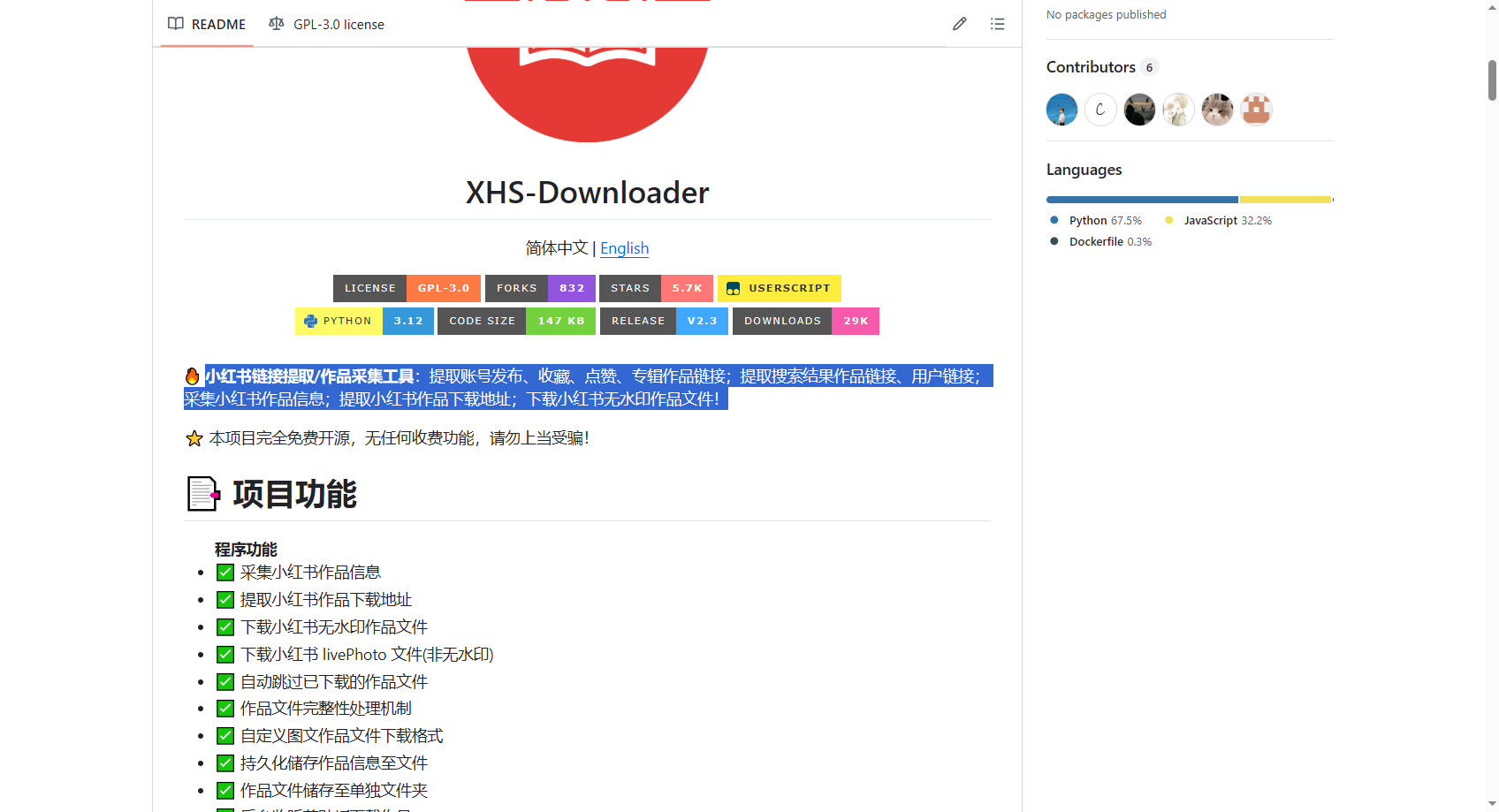The height and width of the screenshot is (812, 1499).
Task: Switch to the GPL-3.0 license tab
Action: pyautogui.click(x=326, y=24)
